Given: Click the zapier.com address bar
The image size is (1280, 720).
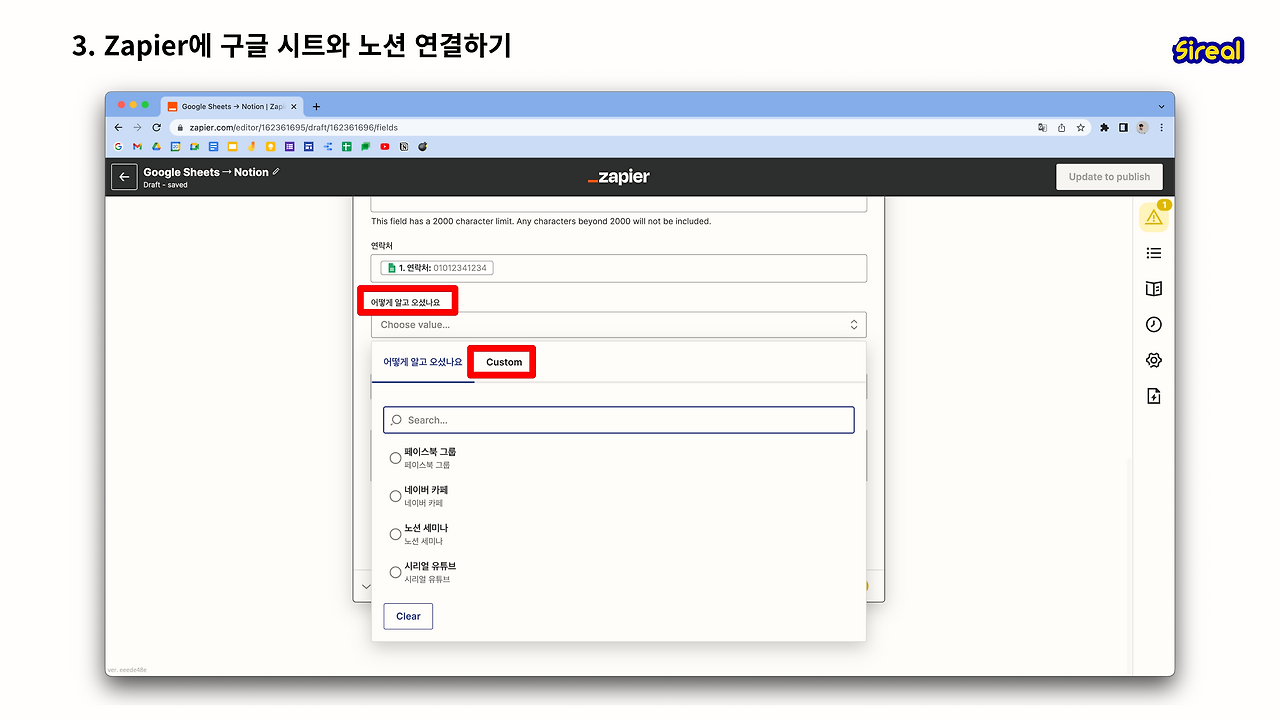Looking at the screenshot, I should tap(600, 128).
